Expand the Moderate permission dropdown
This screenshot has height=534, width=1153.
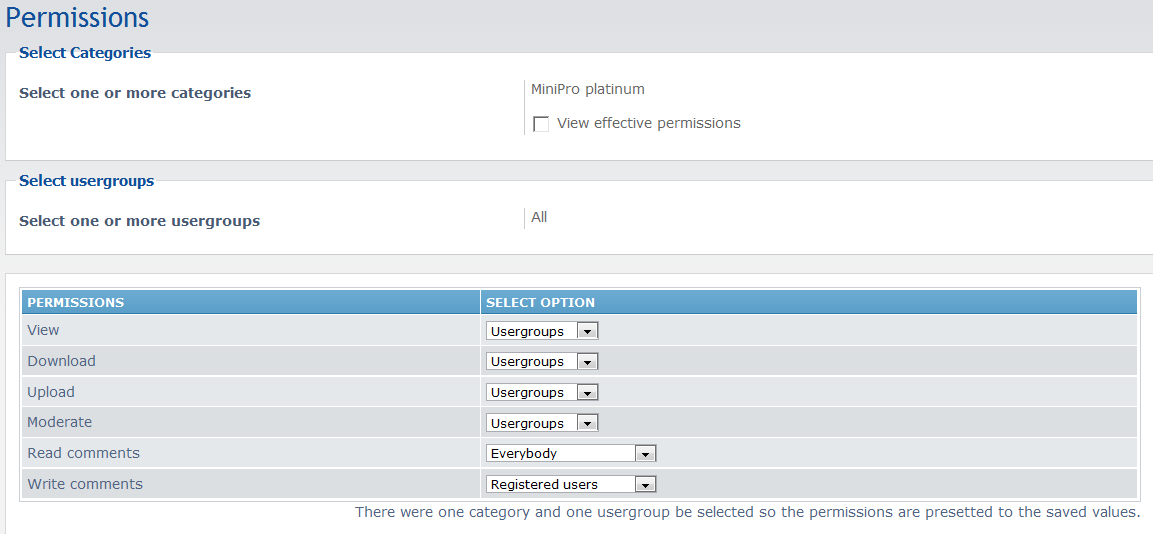click(542, 423)
